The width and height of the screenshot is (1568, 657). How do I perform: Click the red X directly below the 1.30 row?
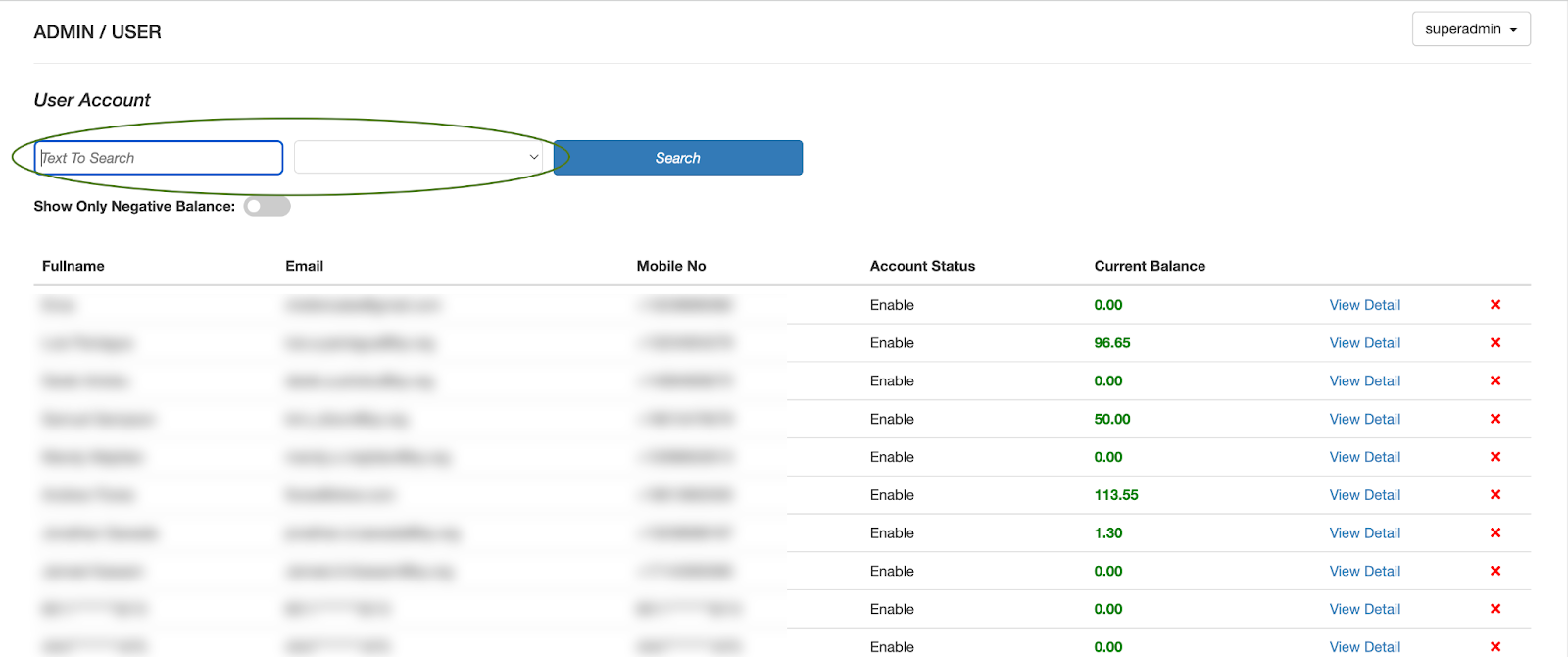[x=1495, y=571]
